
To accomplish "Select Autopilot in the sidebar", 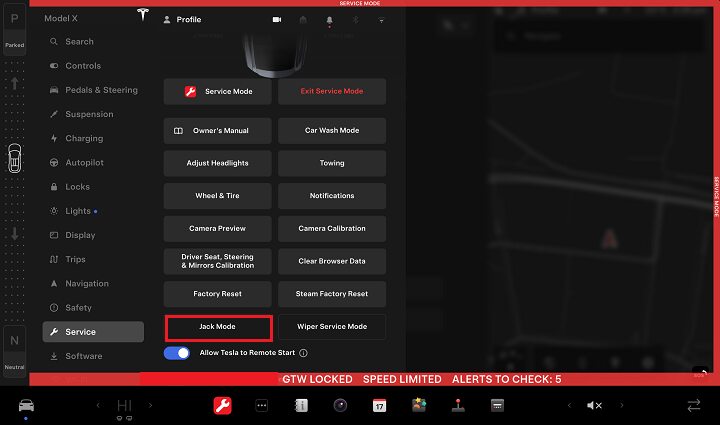I will [x=84, y=162].
